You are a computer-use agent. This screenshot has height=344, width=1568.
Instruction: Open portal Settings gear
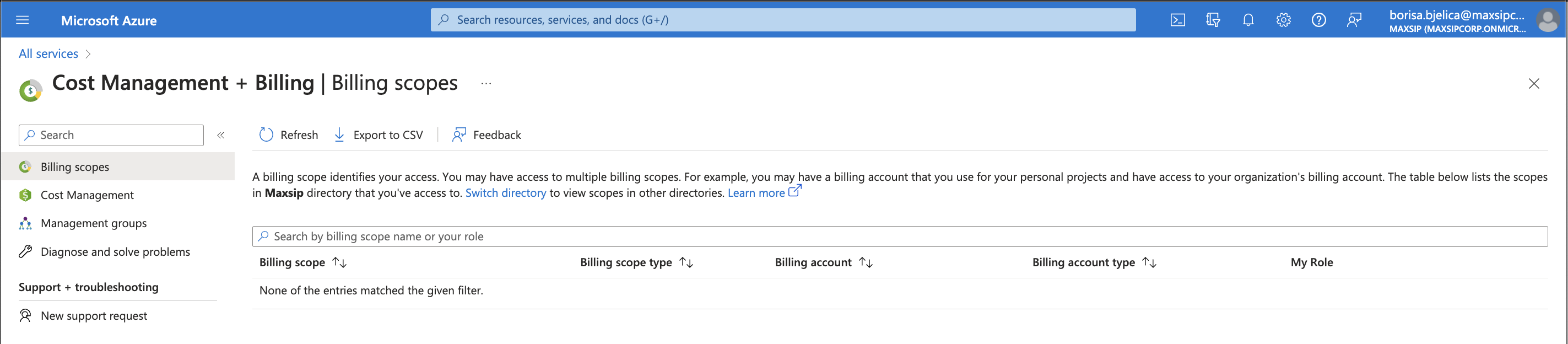(x=1283, y=20)
